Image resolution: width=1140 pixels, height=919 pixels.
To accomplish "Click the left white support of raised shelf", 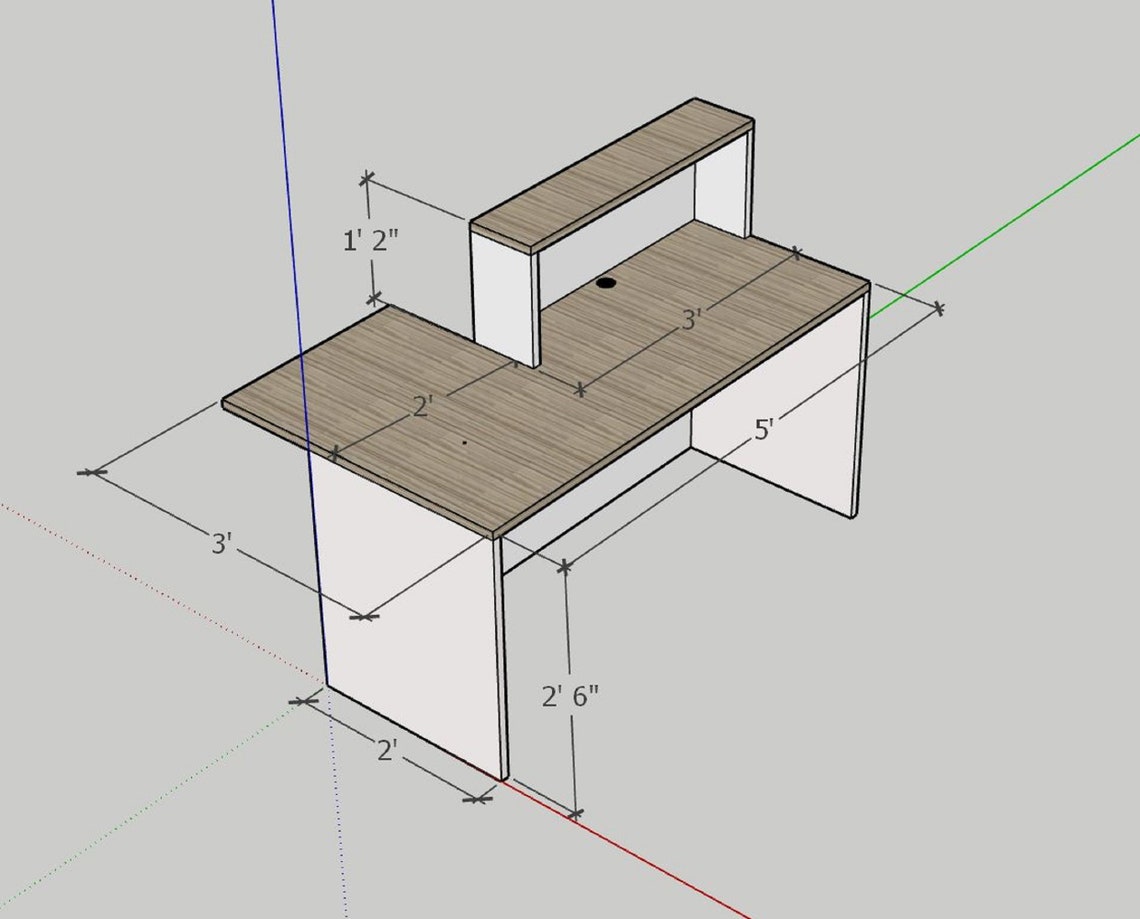I will click(503, 298).
